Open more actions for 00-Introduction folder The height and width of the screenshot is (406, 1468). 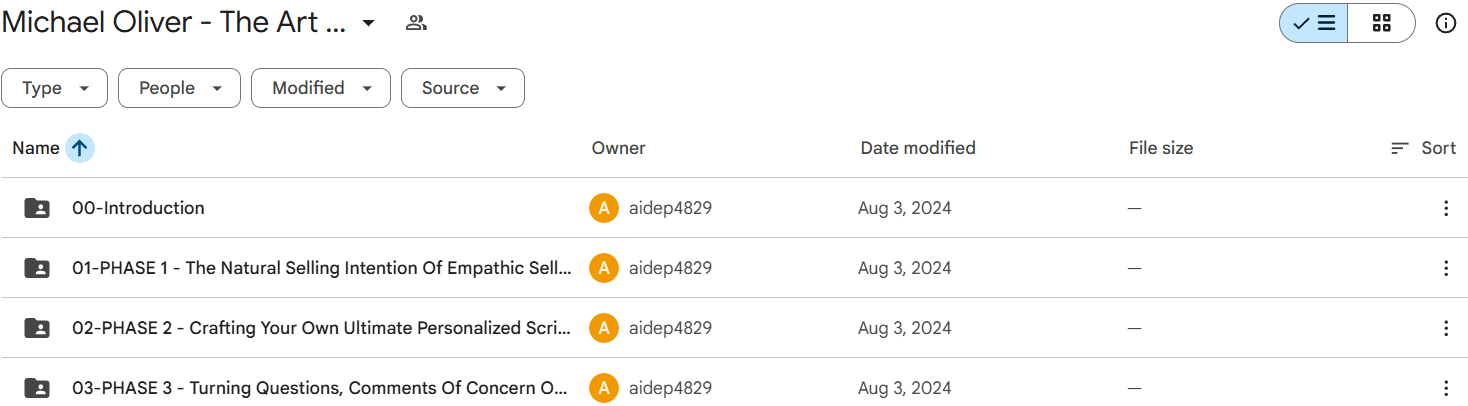pos(1445,208)
